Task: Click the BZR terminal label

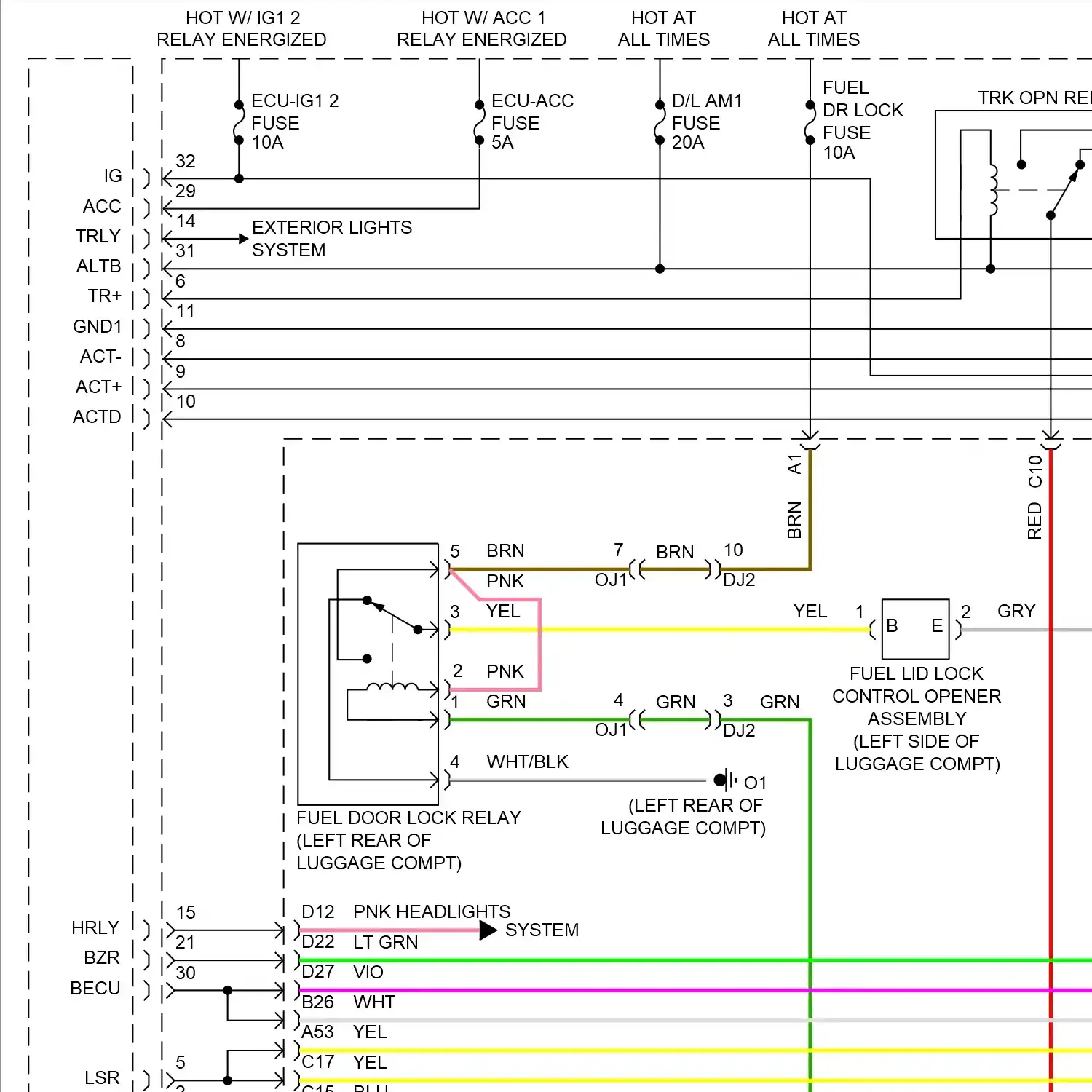Action: (102, 958)
